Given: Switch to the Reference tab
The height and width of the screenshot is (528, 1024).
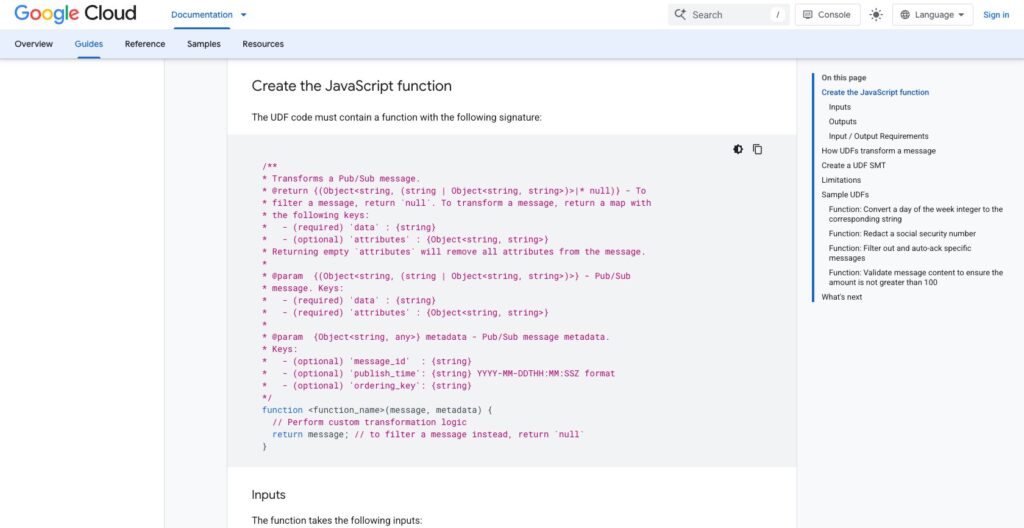Looking at the screenshot, I should (x=145, y=44).
